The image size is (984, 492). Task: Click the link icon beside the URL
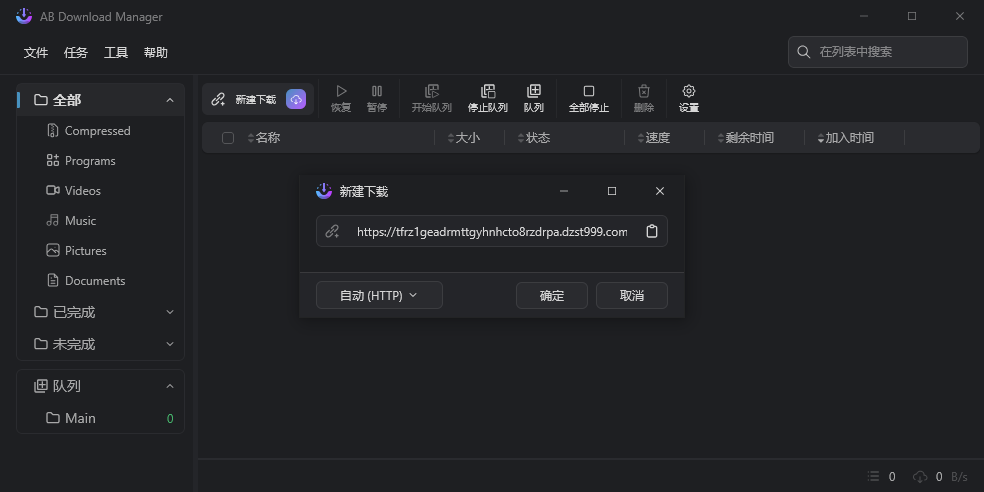[333, 231]
